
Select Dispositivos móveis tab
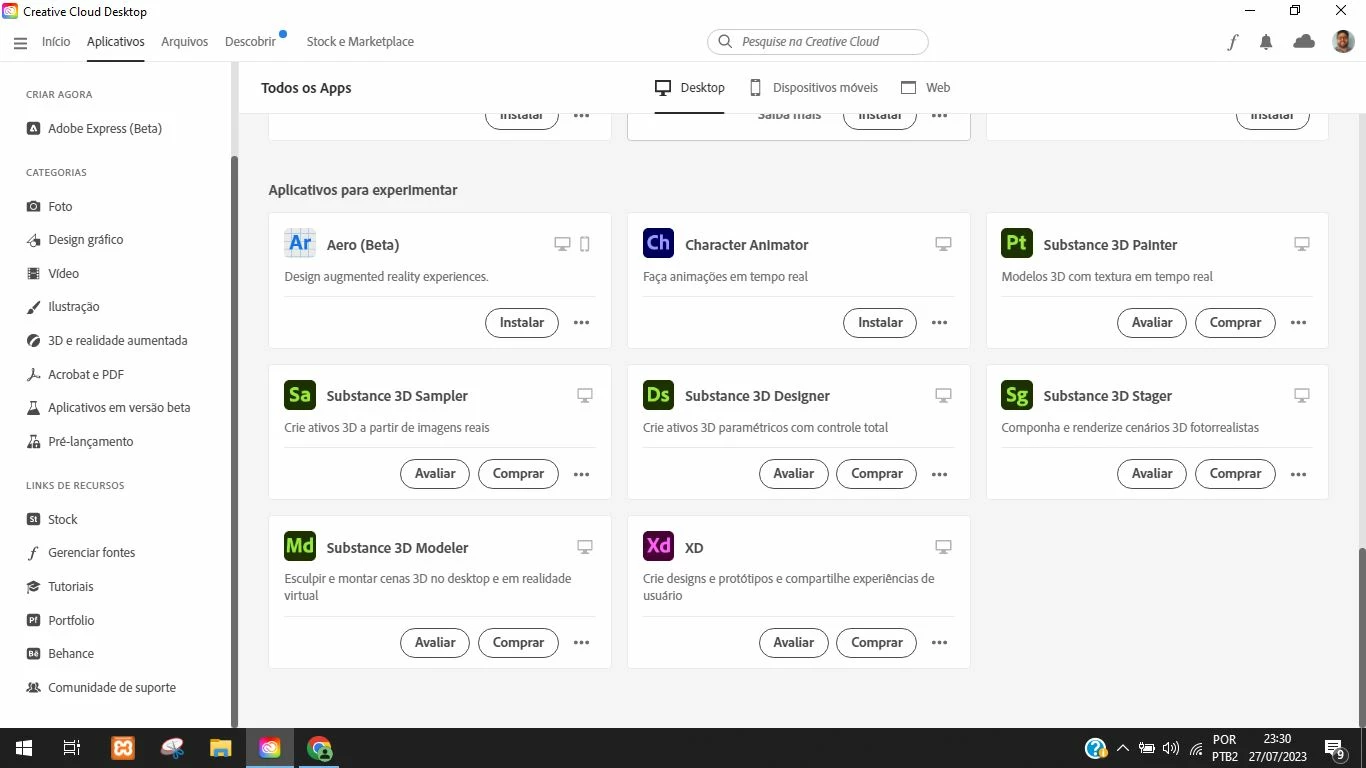[x=814, y=87]
